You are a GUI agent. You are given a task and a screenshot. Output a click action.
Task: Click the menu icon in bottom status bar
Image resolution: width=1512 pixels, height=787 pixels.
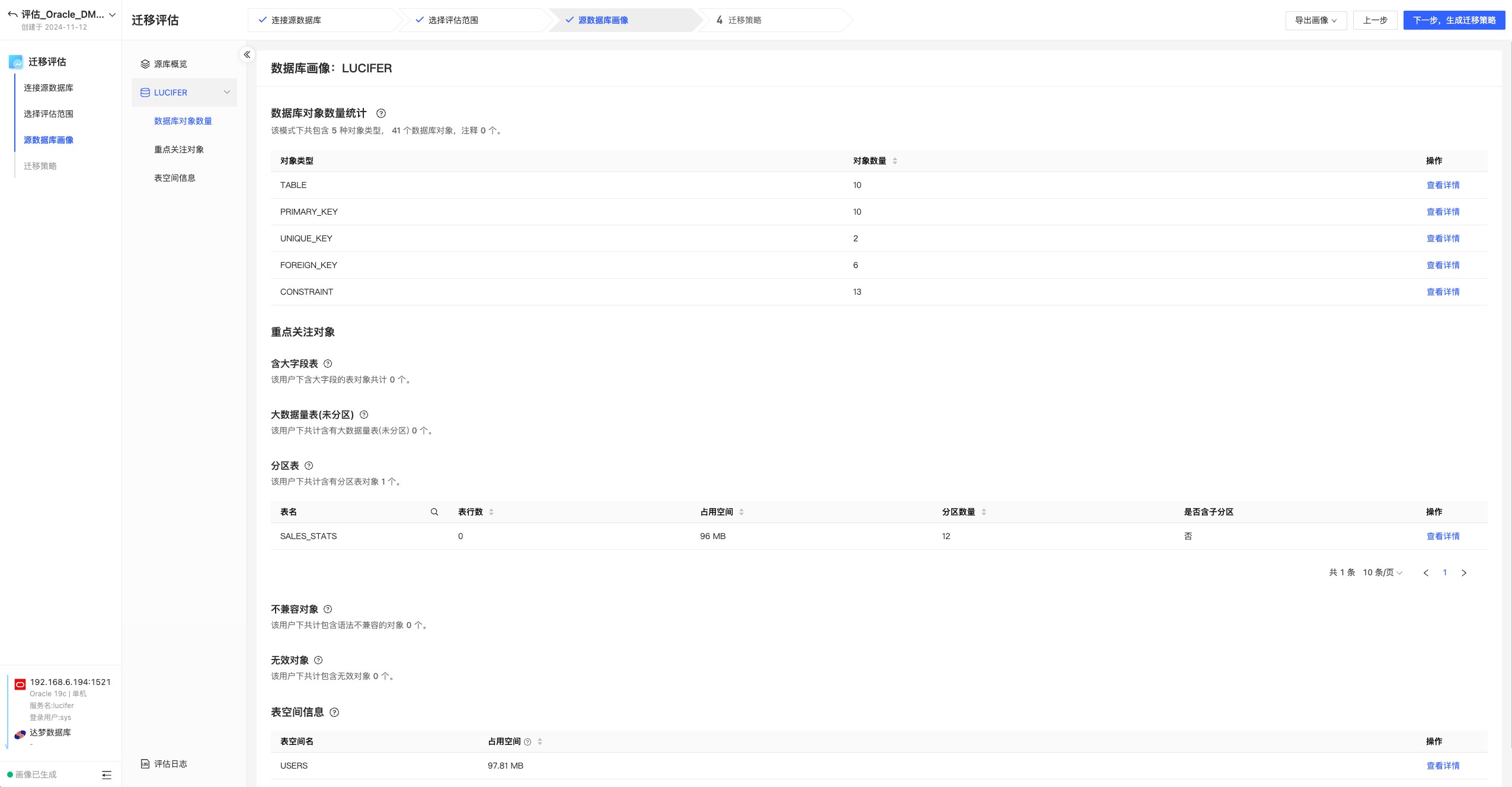[107, 775]
